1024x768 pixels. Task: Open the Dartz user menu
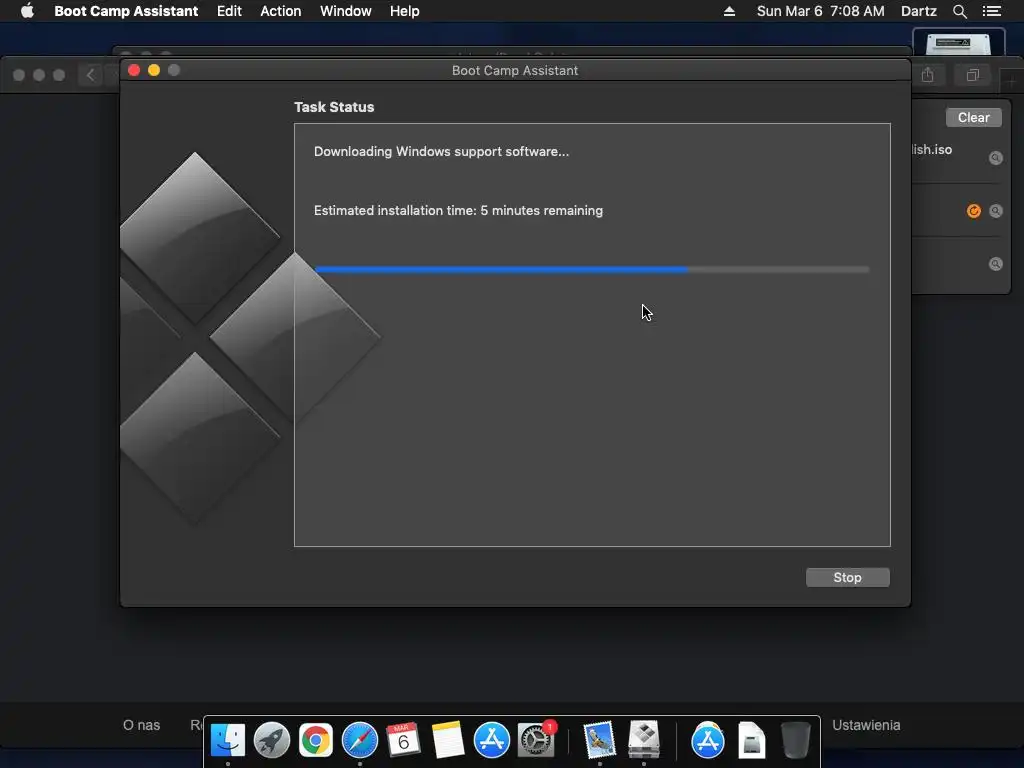[918, 11]
